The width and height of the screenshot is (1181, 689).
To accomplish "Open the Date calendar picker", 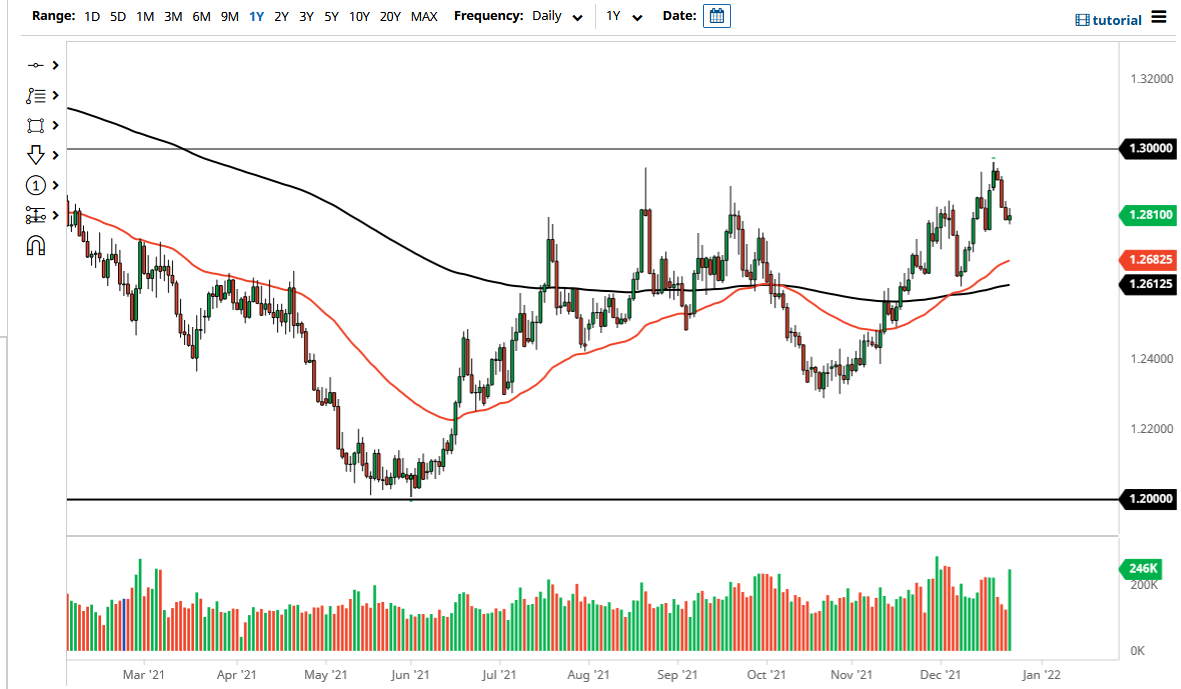I will [716, 16].
